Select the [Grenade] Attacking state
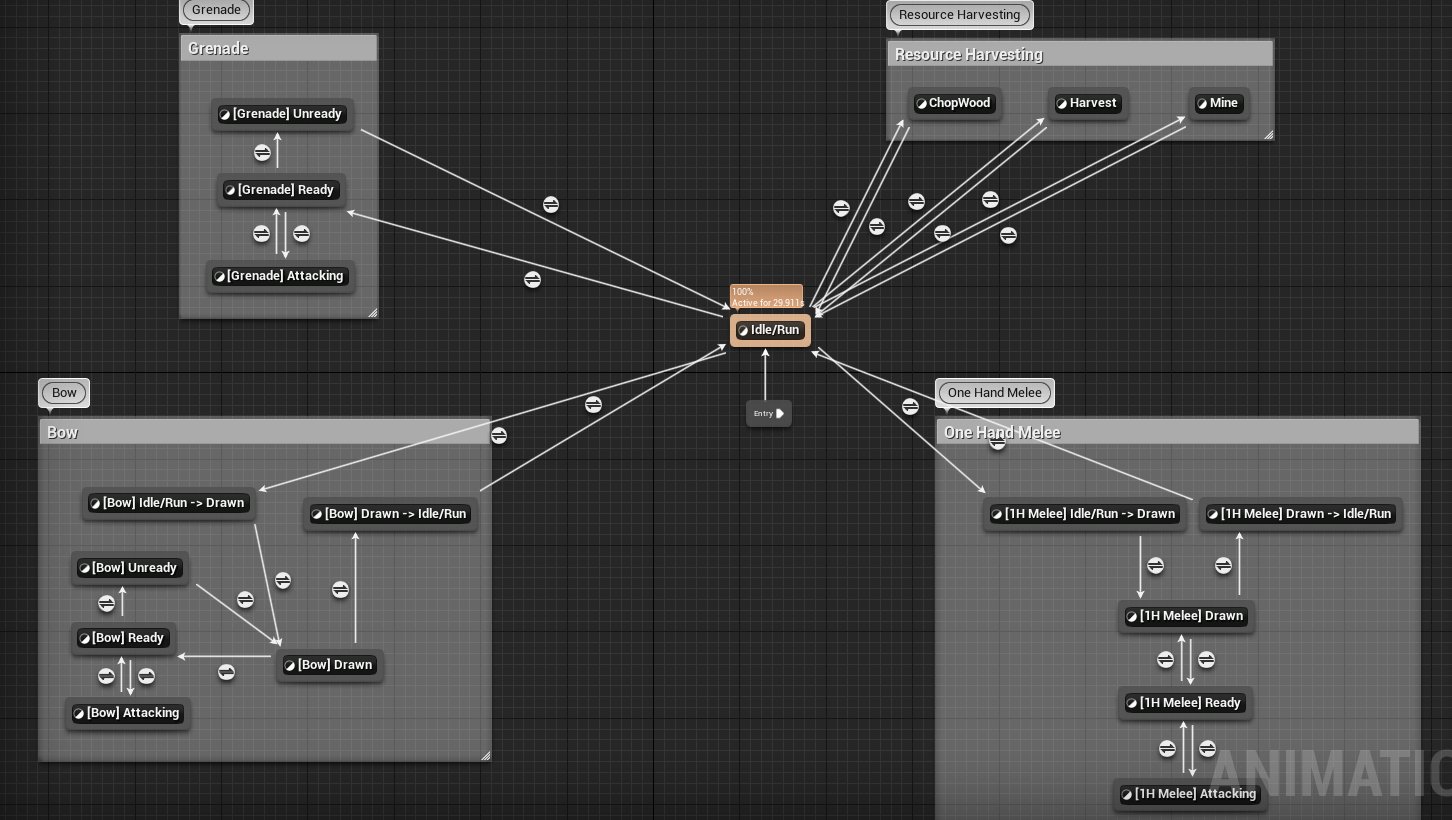Image resolution: width=1452 pixels, height=820 pixels. point(279,276)
